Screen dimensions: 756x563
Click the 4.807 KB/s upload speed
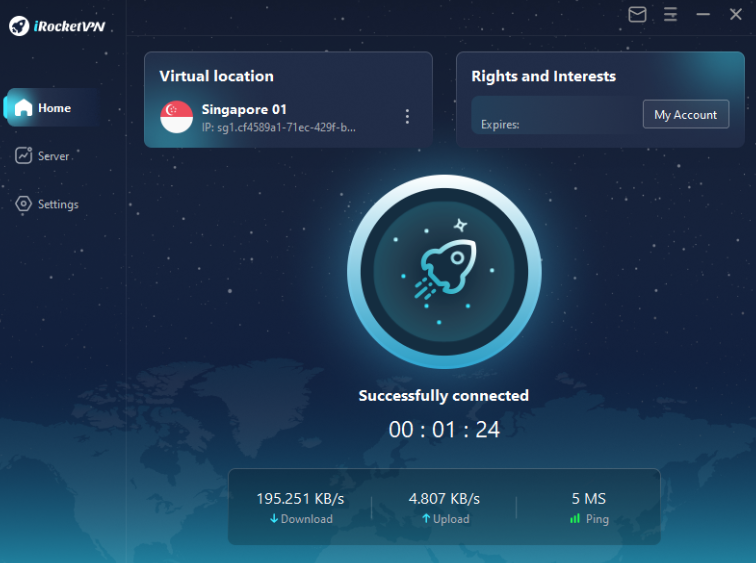444,498
